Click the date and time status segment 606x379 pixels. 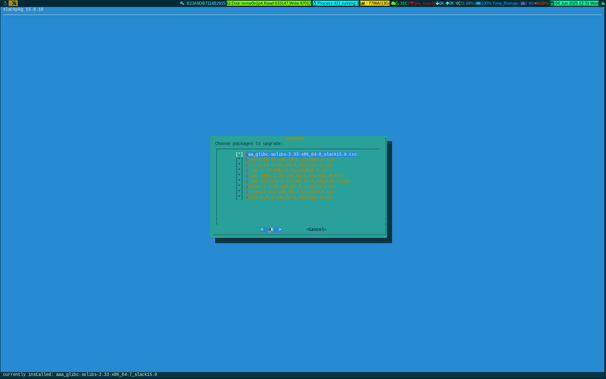[575, 3]
